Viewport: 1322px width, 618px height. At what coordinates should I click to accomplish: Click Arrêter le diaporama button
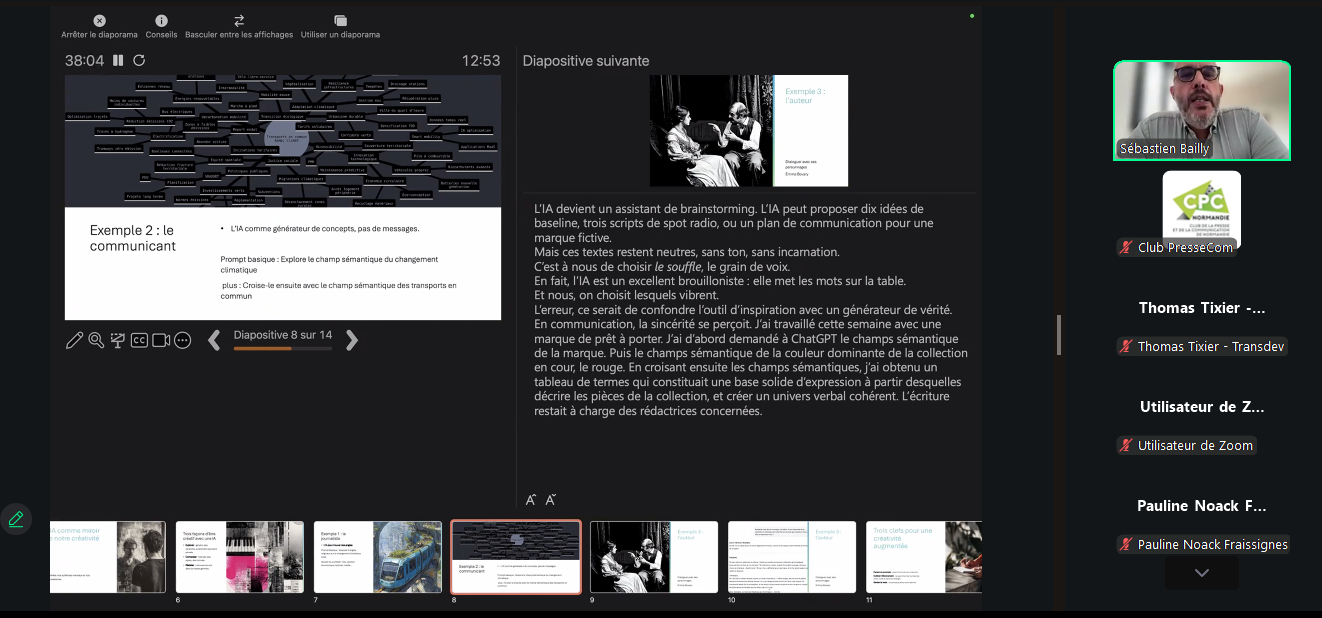click(99, 26)
